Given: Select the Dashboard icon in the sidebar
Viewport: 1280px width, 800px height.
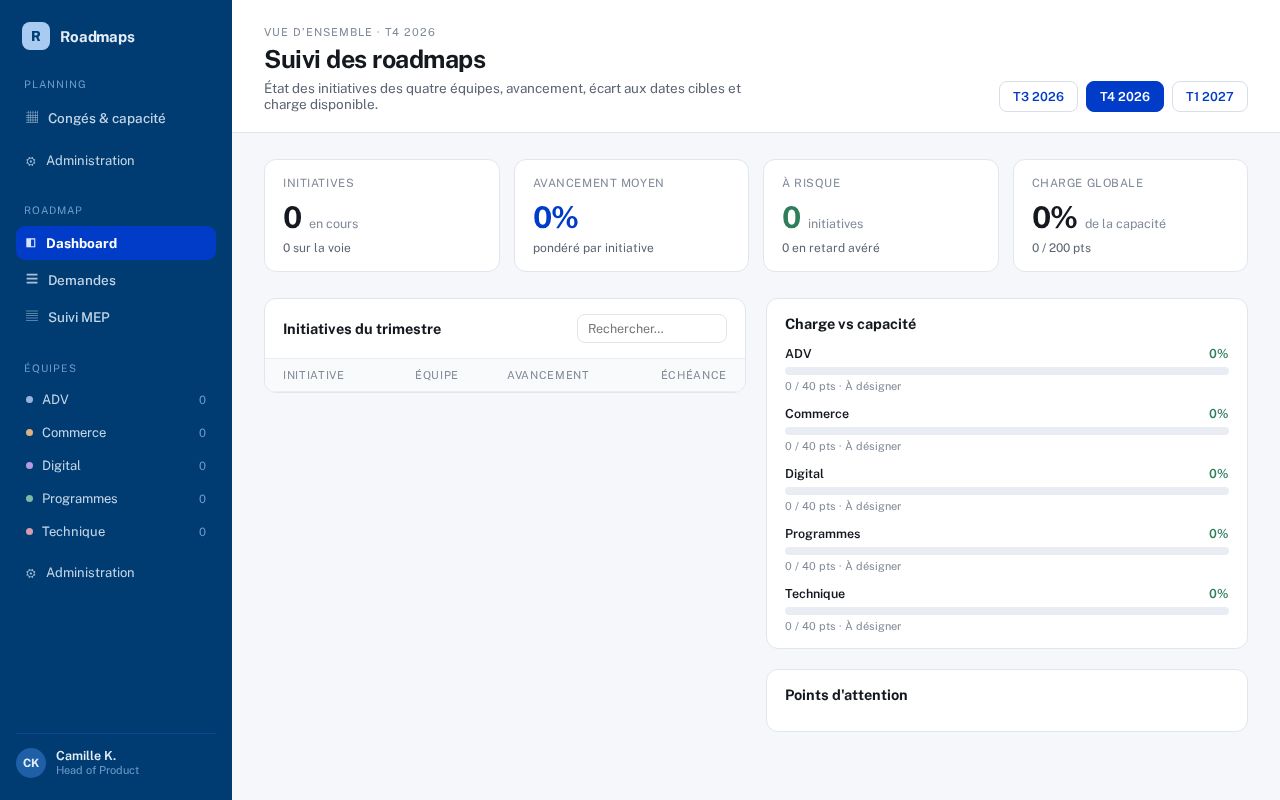Looking at the screenshot, I should (31, 243).
